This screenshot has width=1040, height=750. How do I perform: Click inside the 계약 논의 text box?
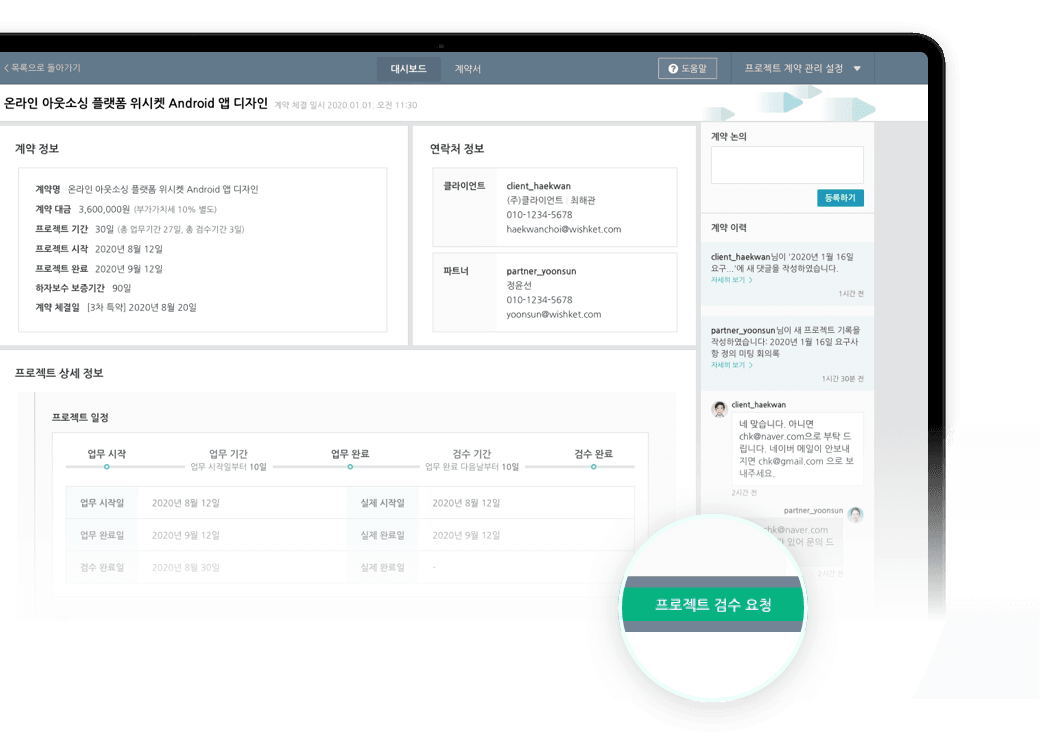[786, 165]
